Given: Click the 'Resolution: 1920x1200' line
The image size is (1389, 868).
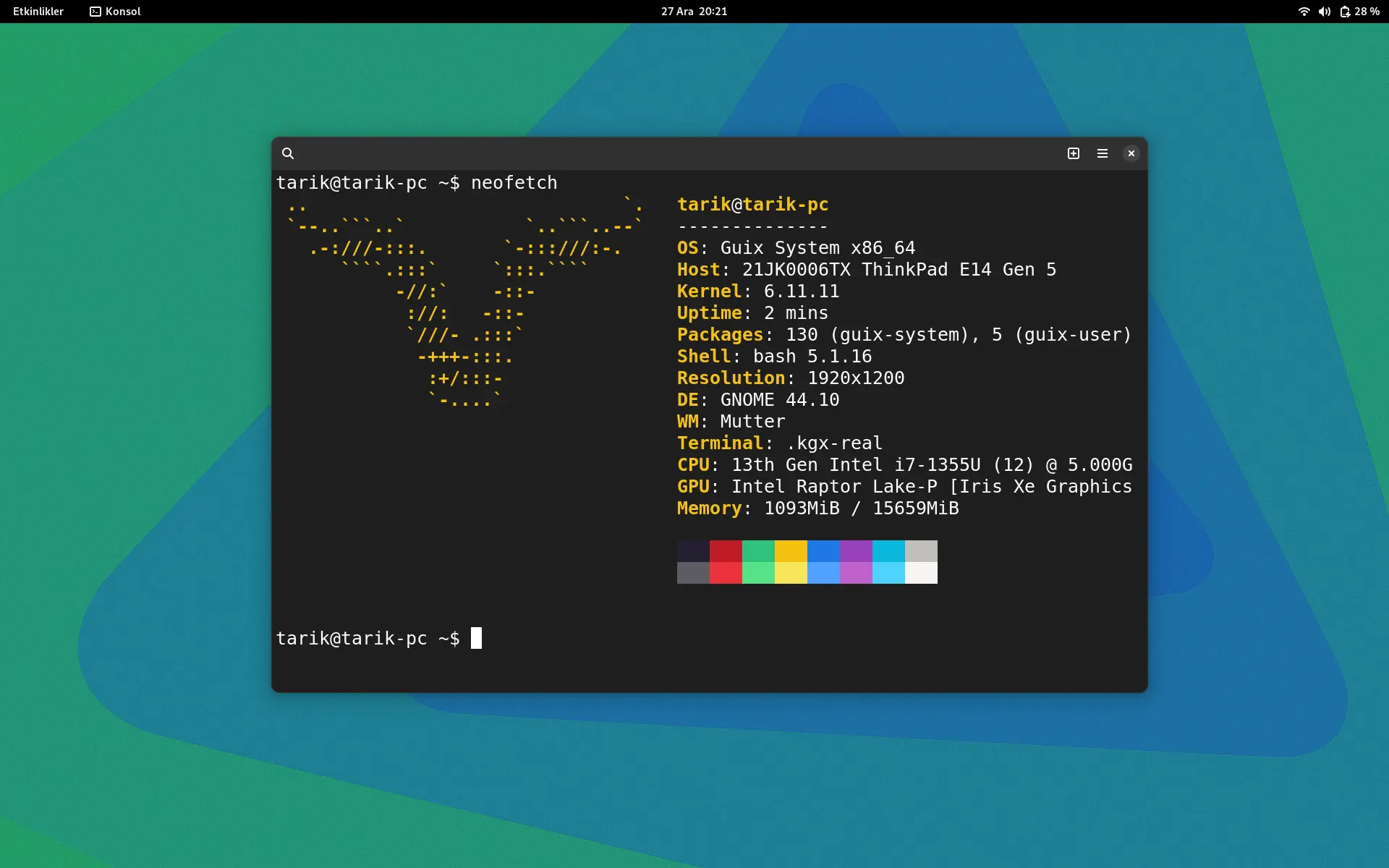Looking at the screenshot, I should [791, 378].
